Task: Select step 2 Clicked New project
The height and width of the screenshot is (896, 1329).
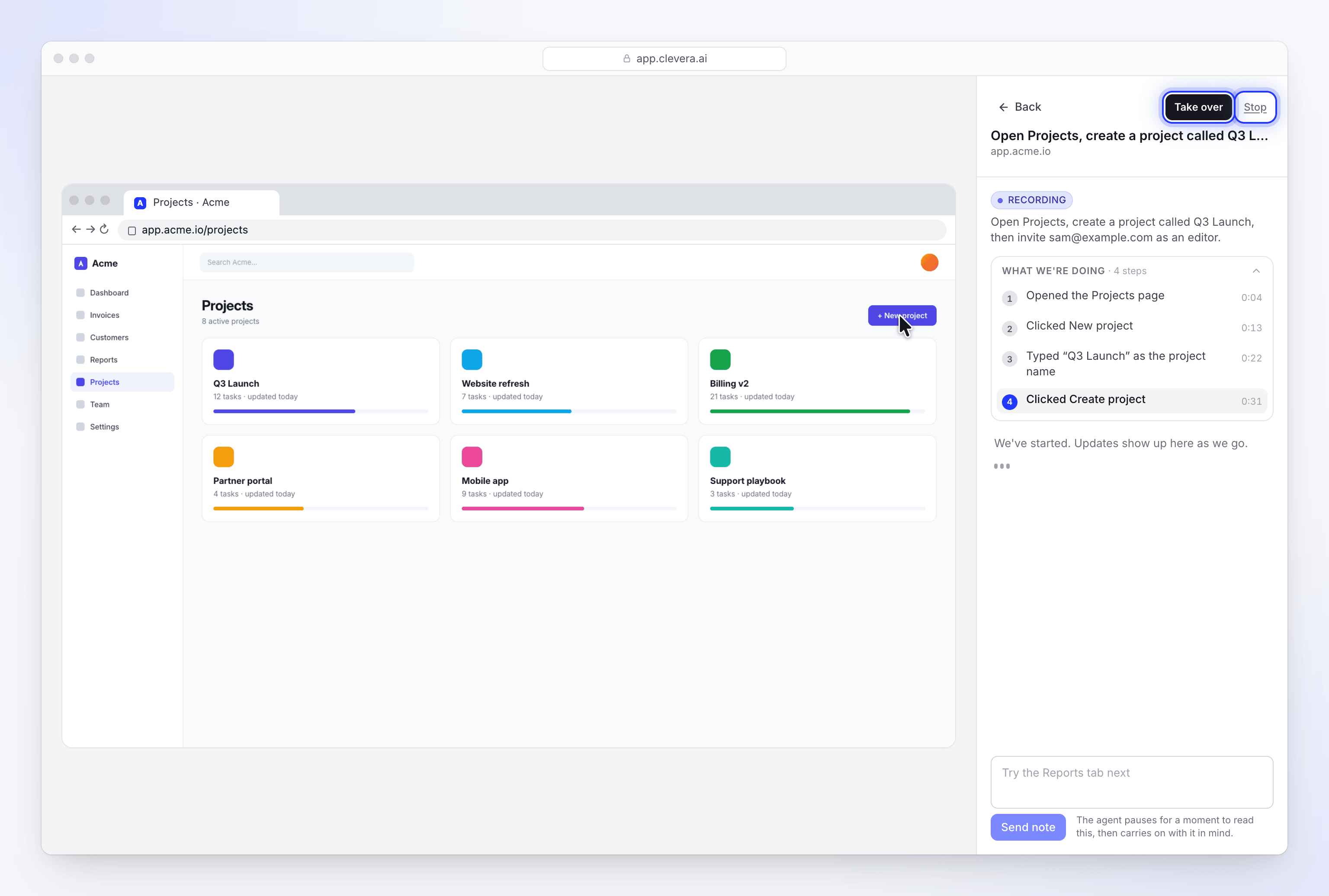Action: (1131, 327)
